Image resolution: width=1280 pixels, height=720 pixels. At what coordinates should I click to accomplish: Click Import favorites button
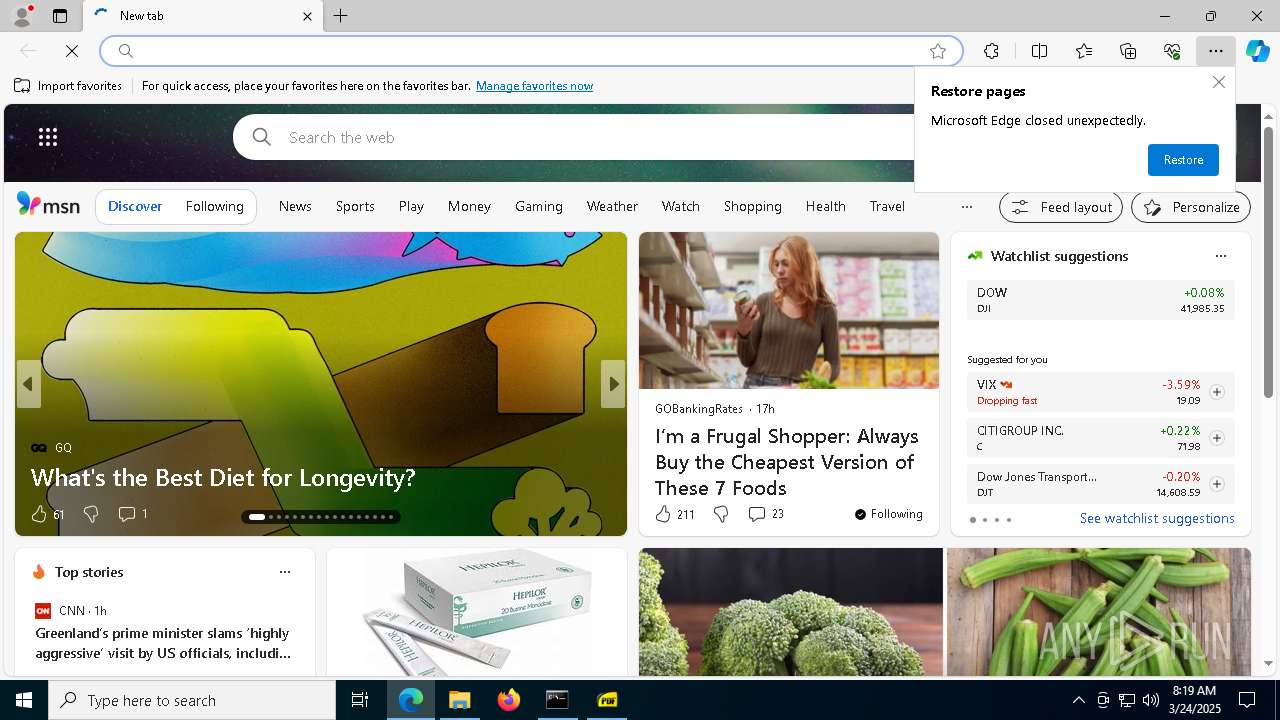[68, 86]
